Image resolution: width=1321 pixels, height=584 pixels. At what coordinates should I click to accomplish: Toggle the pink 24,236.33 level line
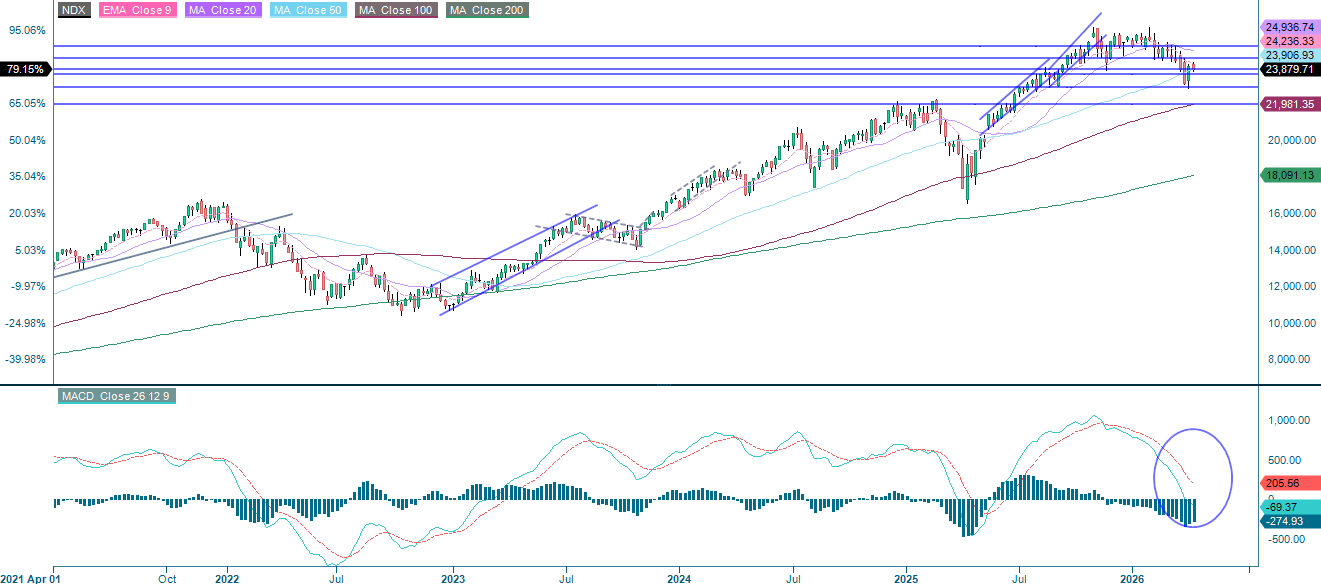(x=1290, y=42)
